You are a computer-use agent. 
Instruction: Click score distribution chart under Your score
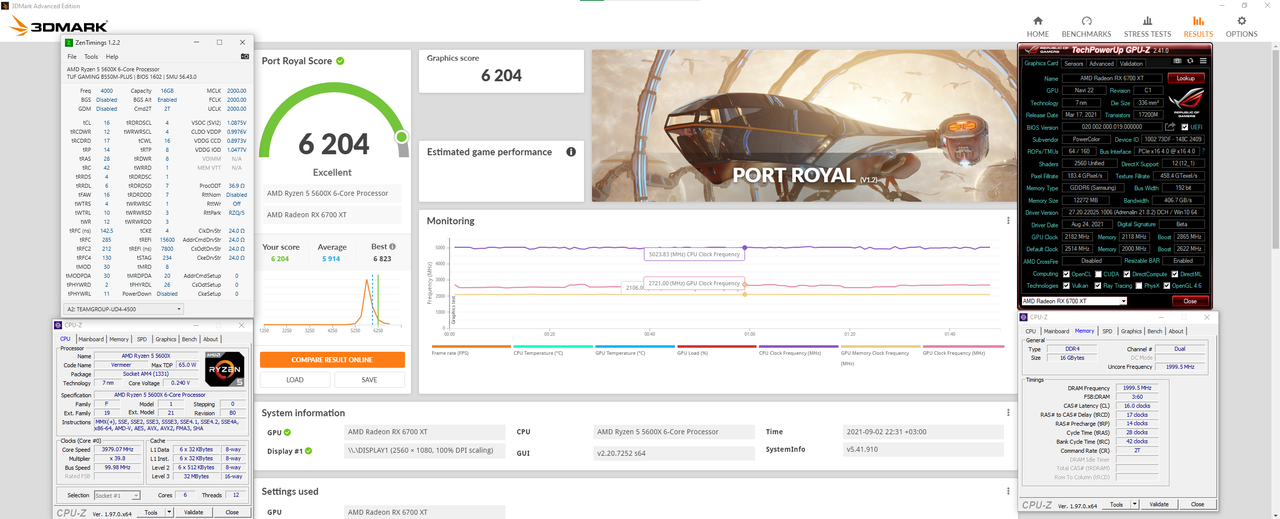point(332,302)
